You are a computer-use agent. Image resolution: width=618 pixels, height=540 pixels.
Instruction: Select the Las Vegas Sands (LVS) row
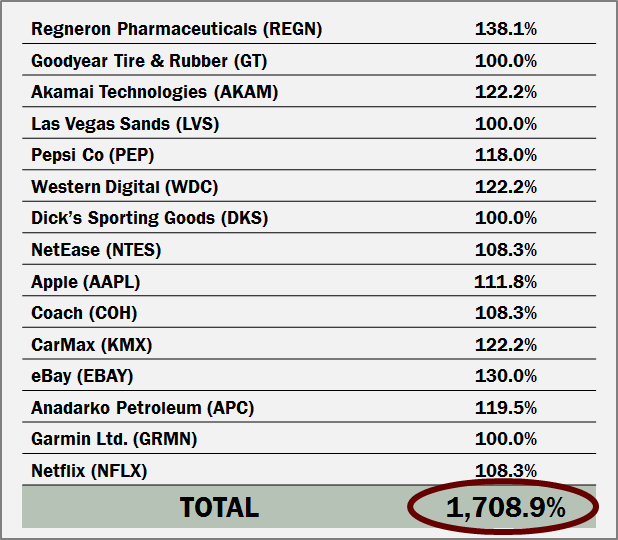pos(125,124)
